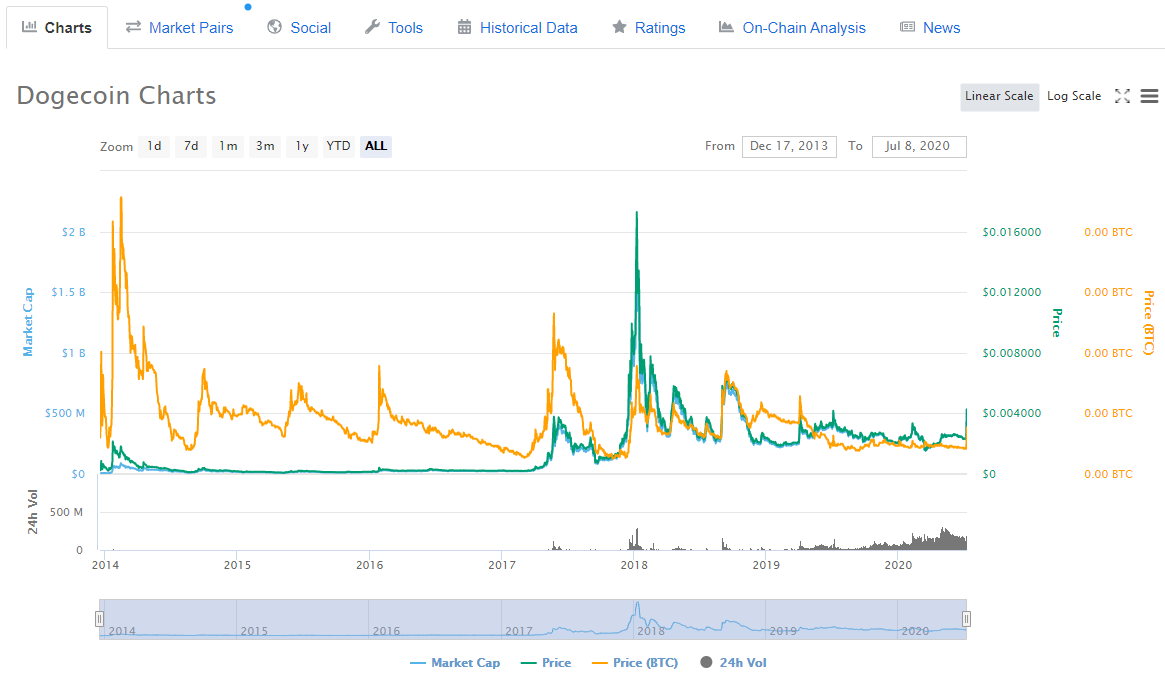Toggle Market Cap series in legend
The height and width of the screenshot is (674, 1165).
pyautogui.click(x=455, y=663)
